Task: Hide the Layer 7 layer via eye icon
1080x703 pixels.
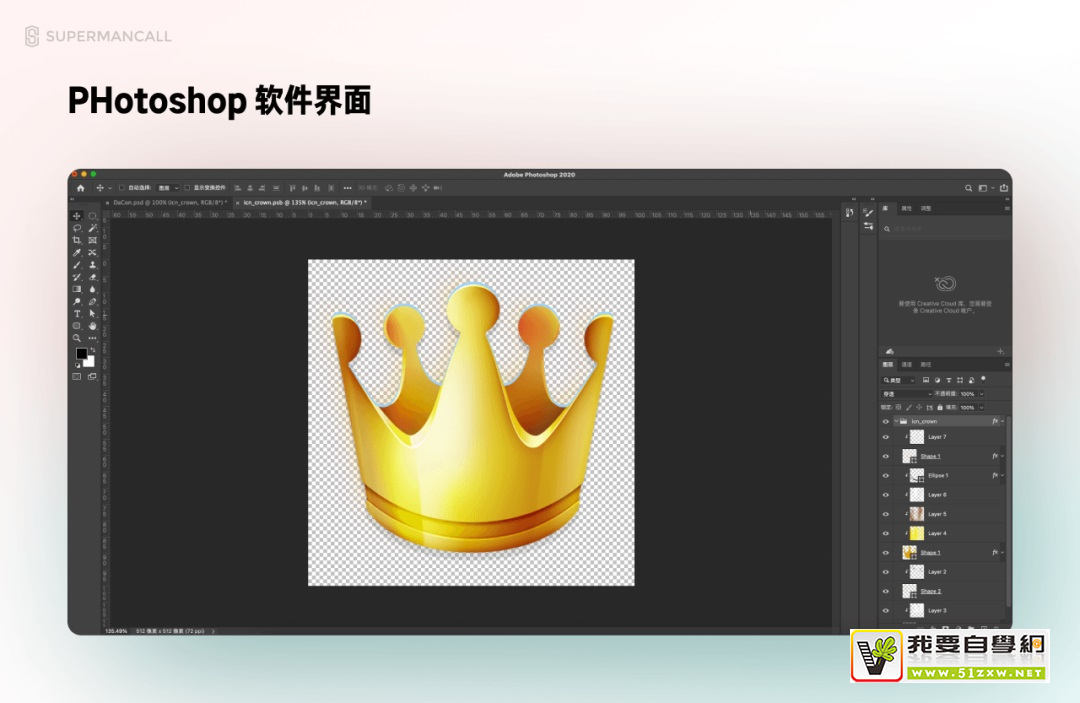Action: 885,437
